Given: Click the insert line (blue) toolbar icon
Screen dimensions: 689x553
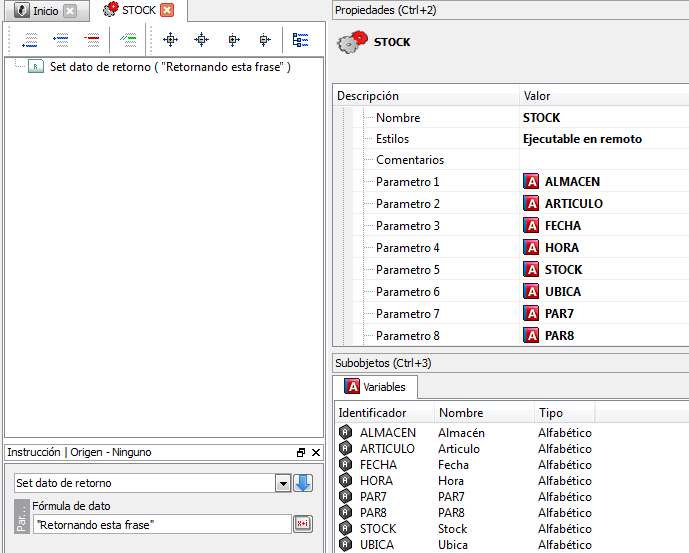Looking at the screenshot, I should pos(61,40).
